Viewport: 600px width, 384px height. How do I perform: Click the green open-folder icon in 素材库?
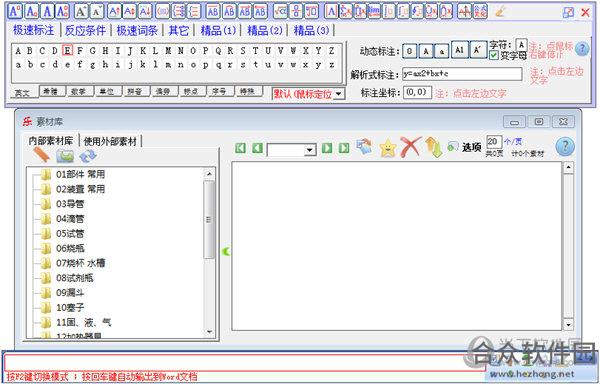(x=65, y=156)
